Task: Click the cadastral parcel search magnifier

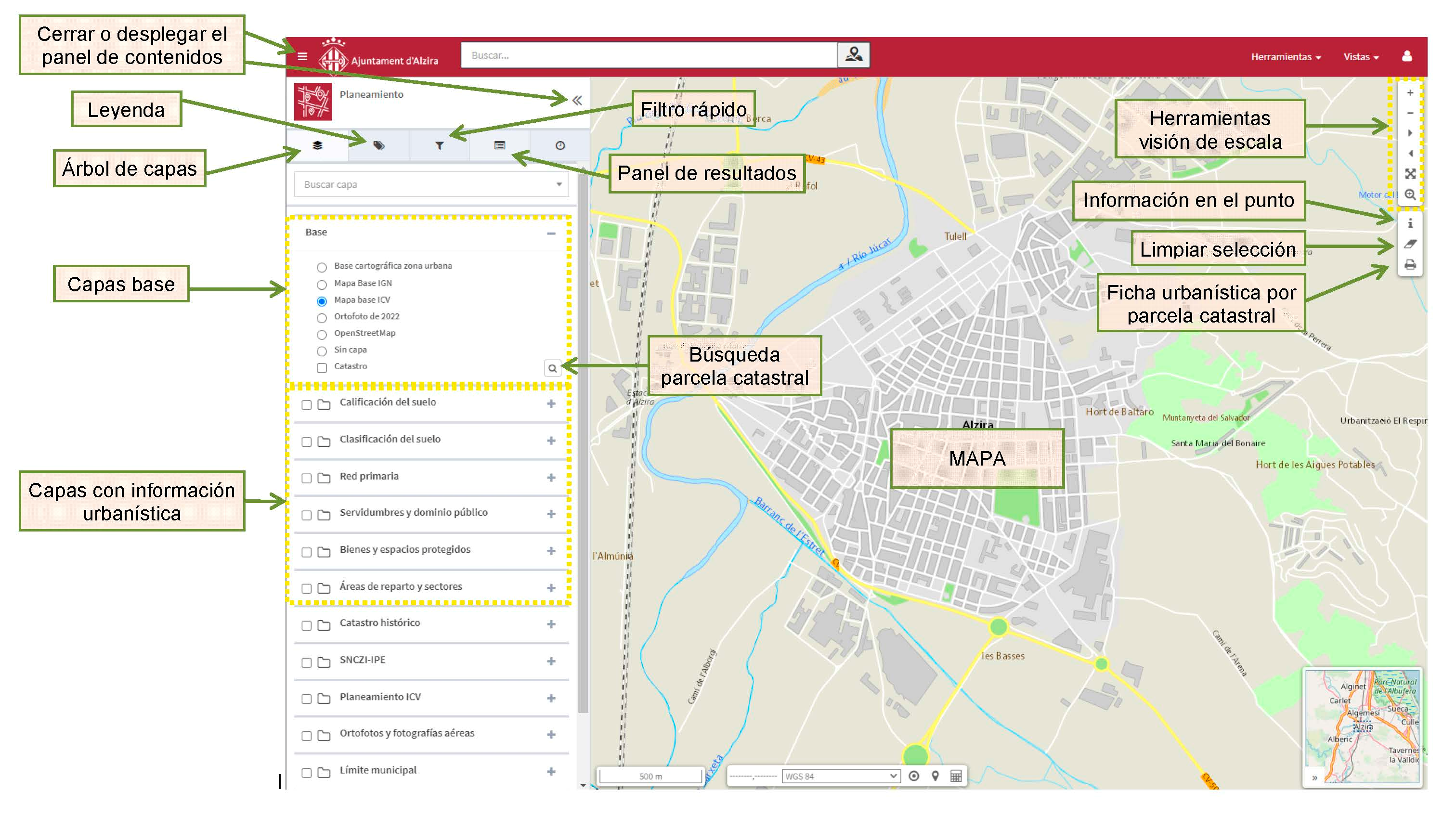Action: tap(552, 368)
